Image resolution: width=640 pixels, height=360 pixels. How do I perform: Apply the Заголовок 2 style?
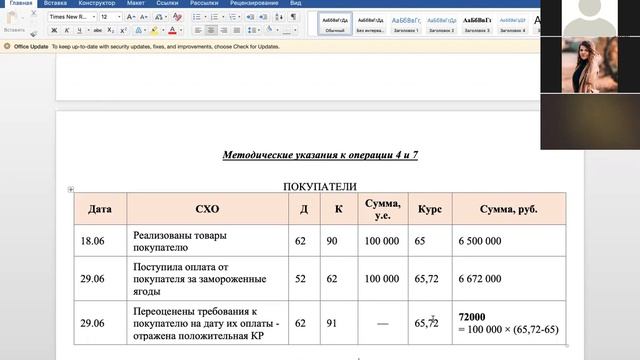[x=442, y=24]
